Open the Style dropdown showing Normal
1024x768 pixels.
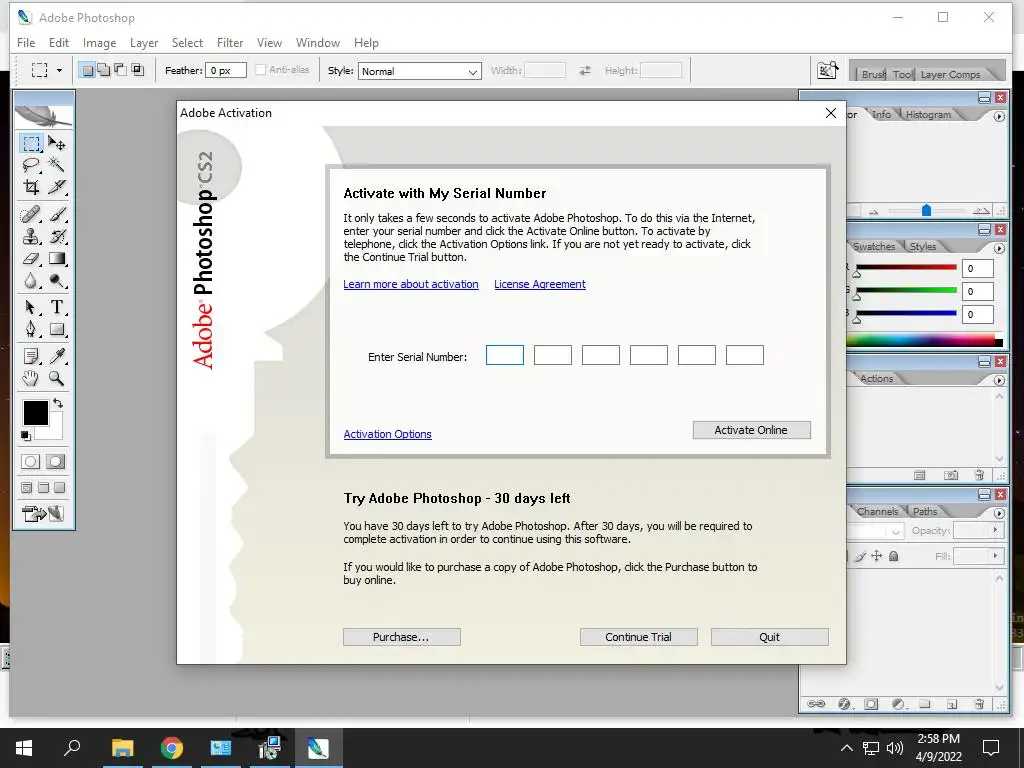coord(419,71)
